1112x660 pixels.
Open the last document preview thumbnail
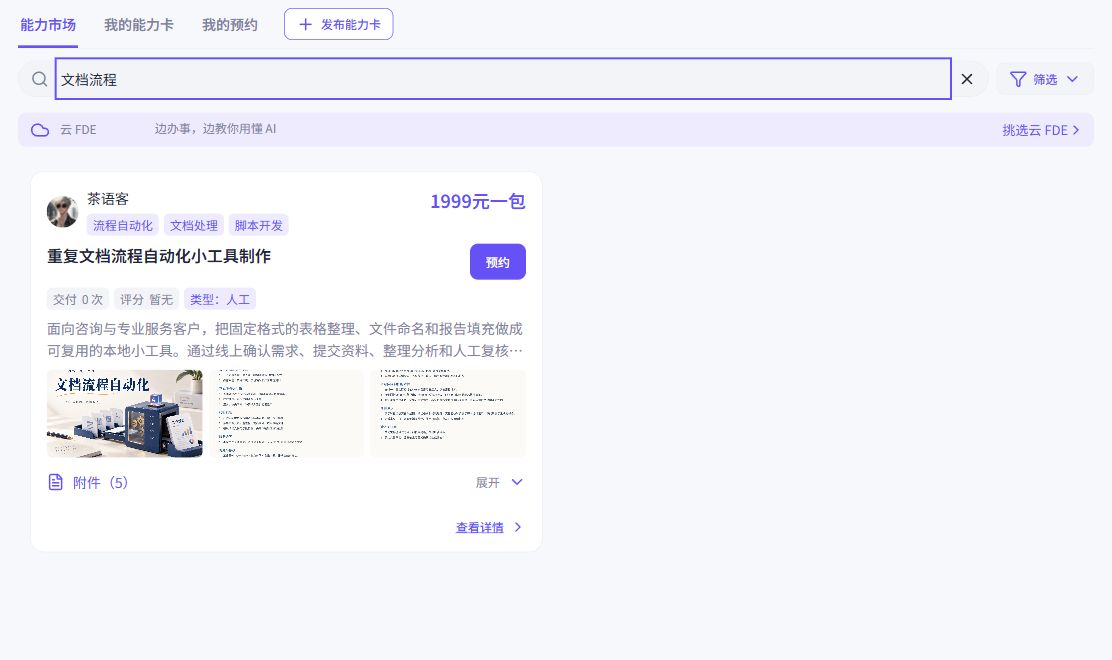pos(448,413)
